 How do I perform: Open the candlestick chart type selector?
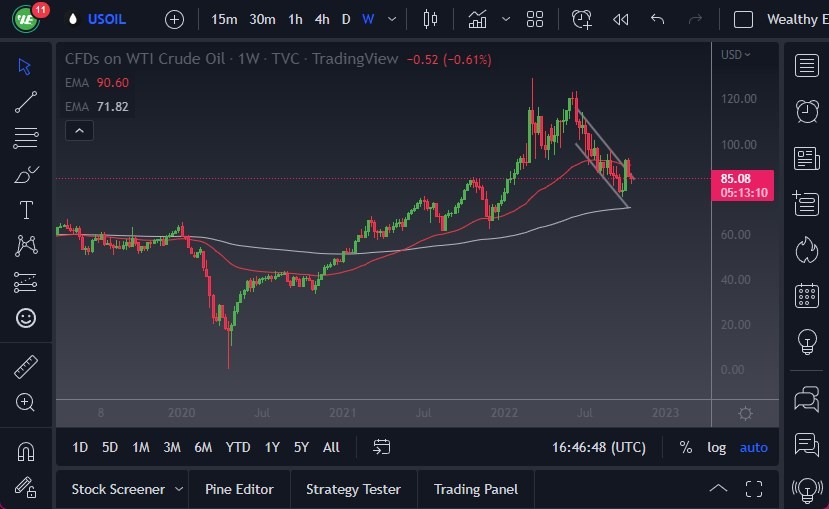(431, 19)
